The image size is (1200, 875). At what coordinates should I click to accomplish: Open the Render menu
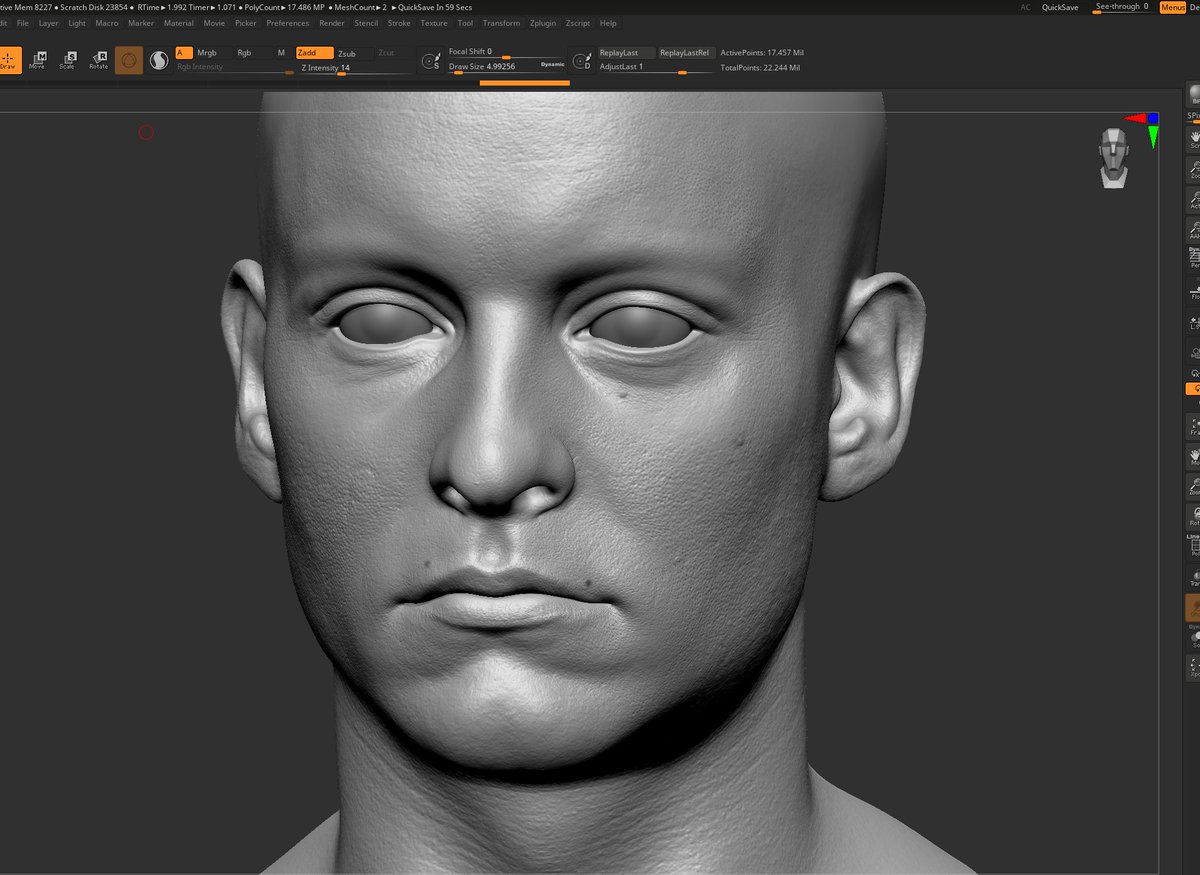(x=332, y=23)
